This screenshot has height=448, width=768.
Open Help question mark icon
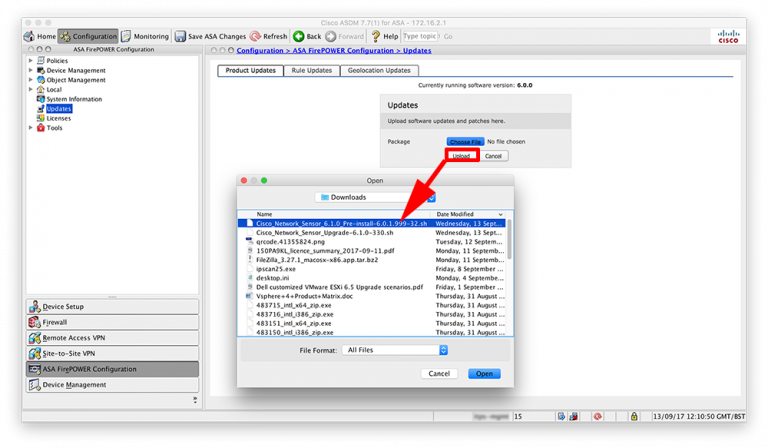pyautogui.click(x=376, y=36)
